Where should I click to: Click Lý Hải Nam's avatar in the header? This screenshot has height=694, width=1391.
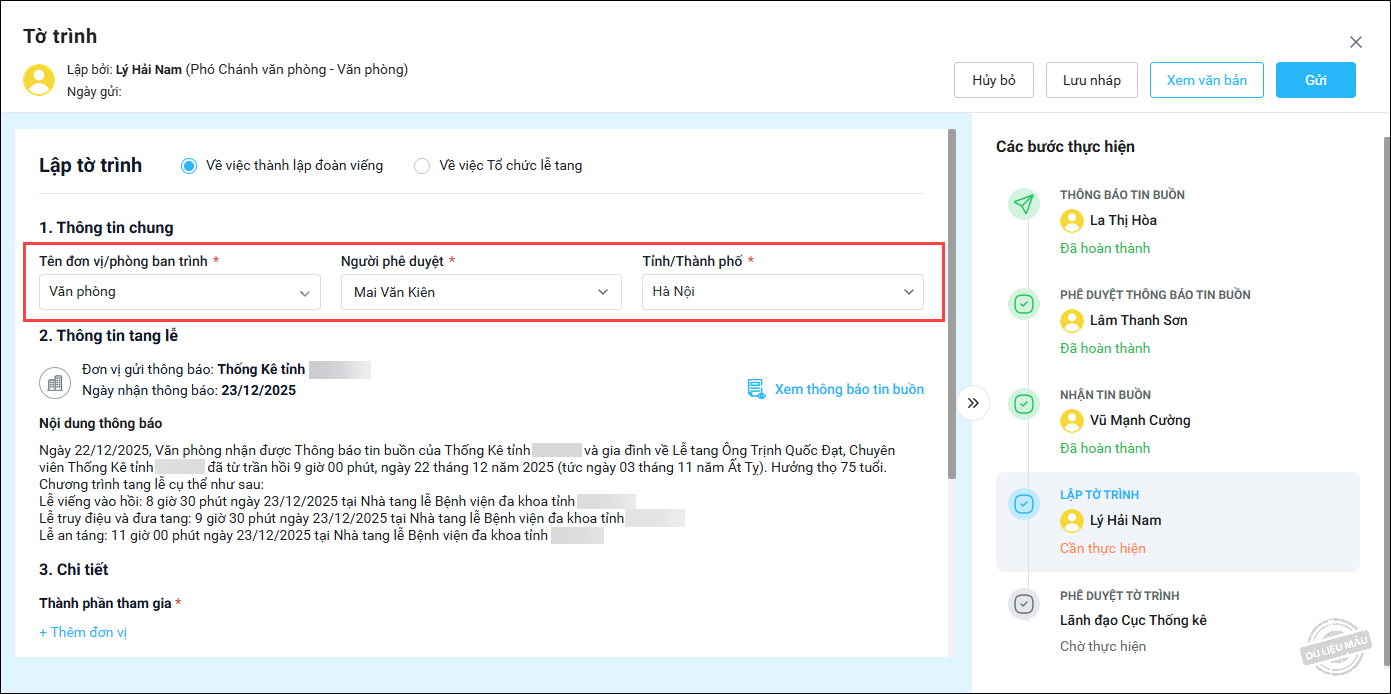pyautogui.click(x=39, y=80)
